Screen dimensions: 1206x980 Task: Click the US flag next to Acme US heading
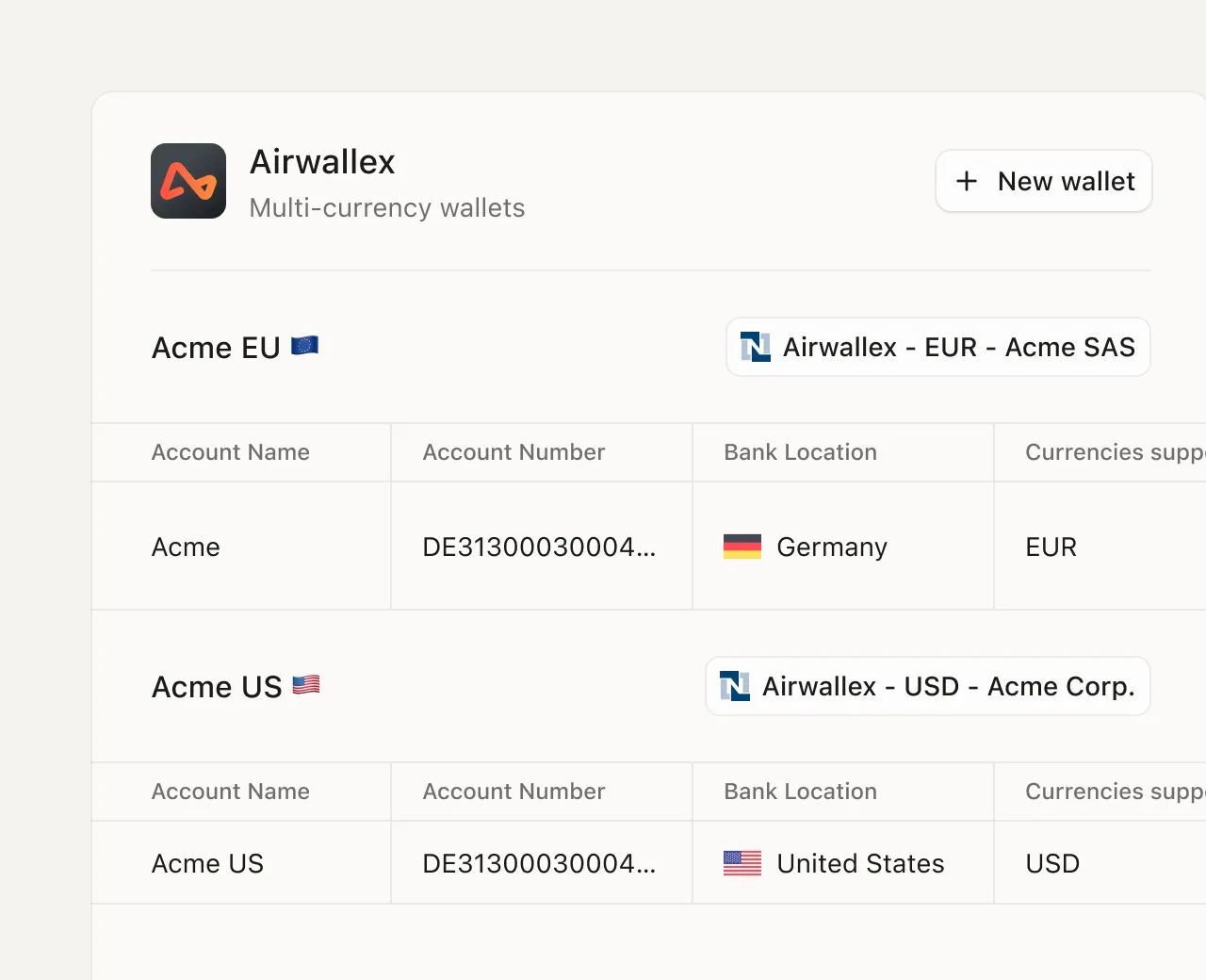[x=306, y=685]
